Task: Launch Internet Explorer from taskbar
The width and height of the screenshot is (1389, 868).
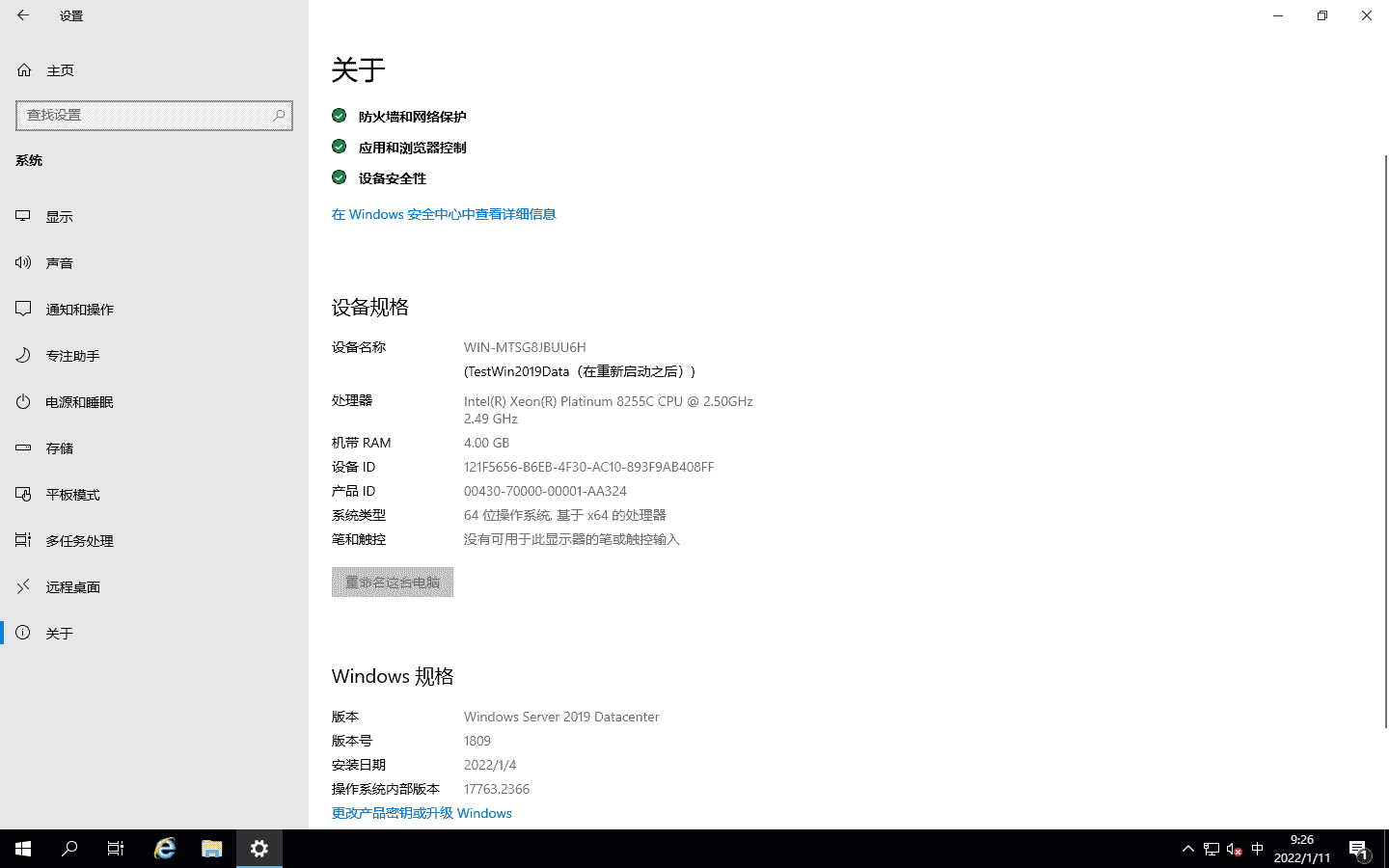Action: coord(165,849)
